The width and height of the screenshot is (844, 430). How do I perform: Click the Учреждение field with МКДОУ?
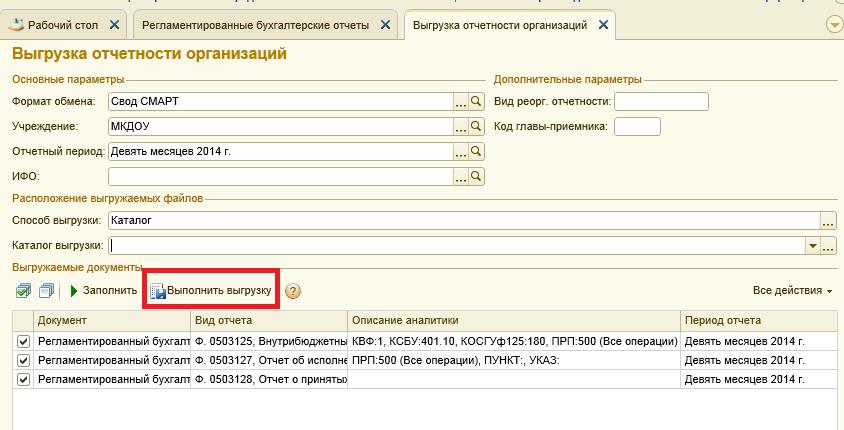coord(280,127)
